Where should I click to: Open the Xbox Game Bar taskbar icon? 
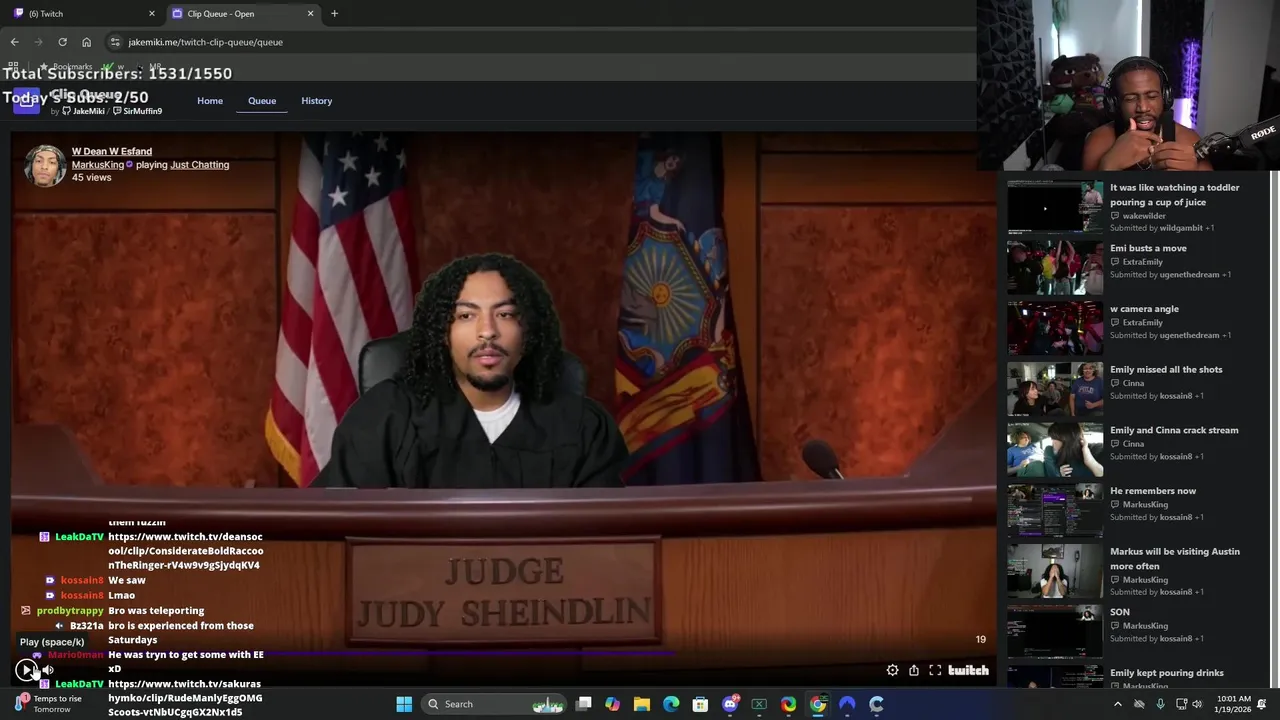coord(759,704)
